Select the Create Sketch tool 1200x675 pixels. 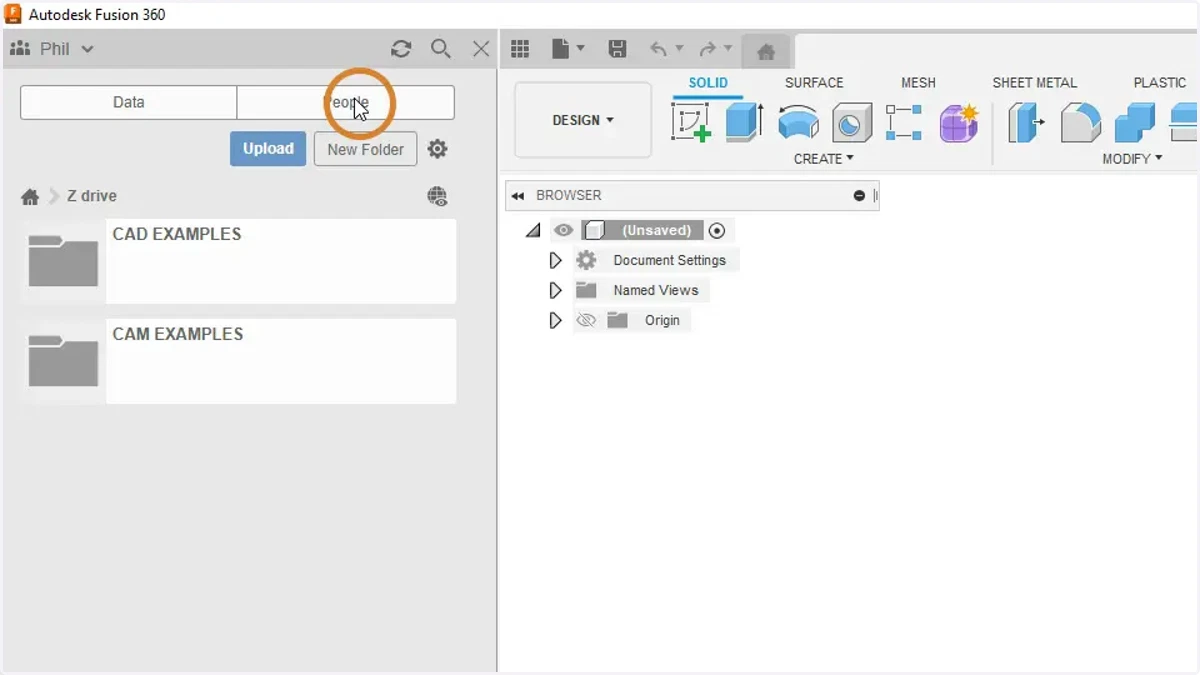[x=690, y=123]
